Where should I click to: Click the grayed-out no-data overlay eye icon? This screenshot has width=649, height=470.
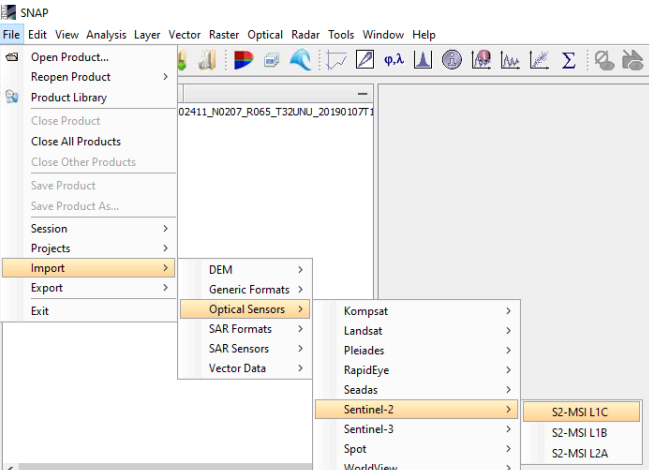point(604,60)
